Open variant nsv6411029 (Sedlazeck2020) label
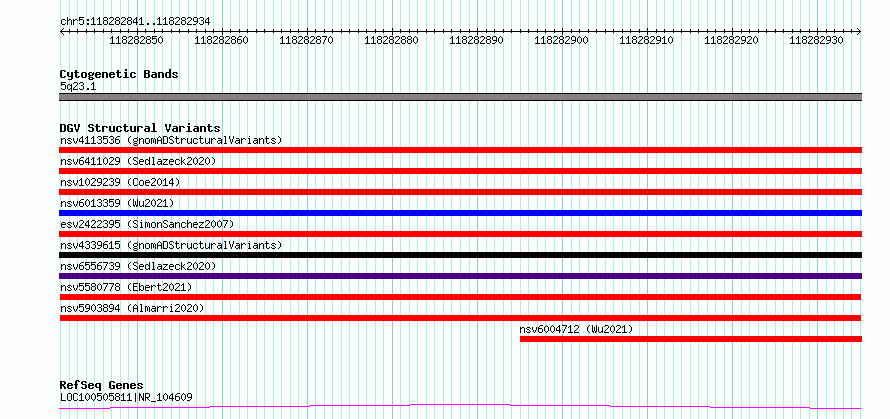890x419 pixels. click(x=138, y=161)
